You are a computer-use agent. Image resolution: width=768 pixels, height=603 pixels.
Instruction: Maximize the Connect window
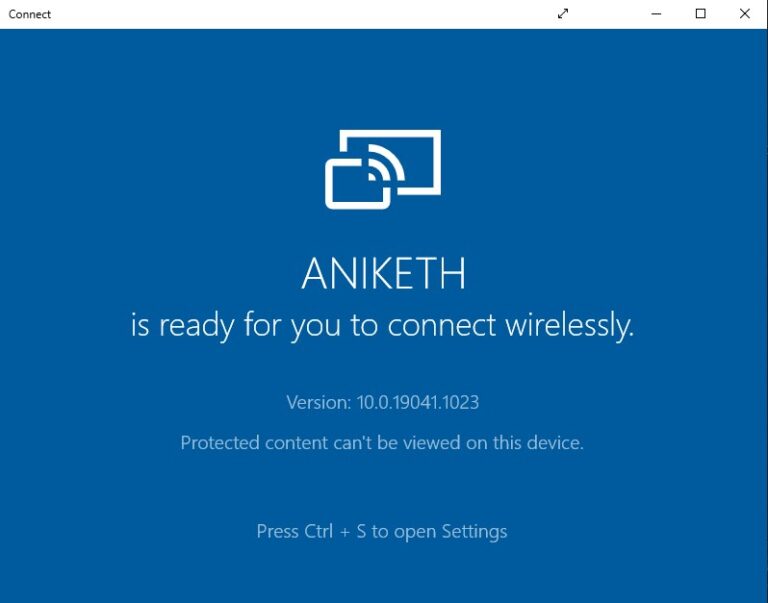tap(701, 14)
